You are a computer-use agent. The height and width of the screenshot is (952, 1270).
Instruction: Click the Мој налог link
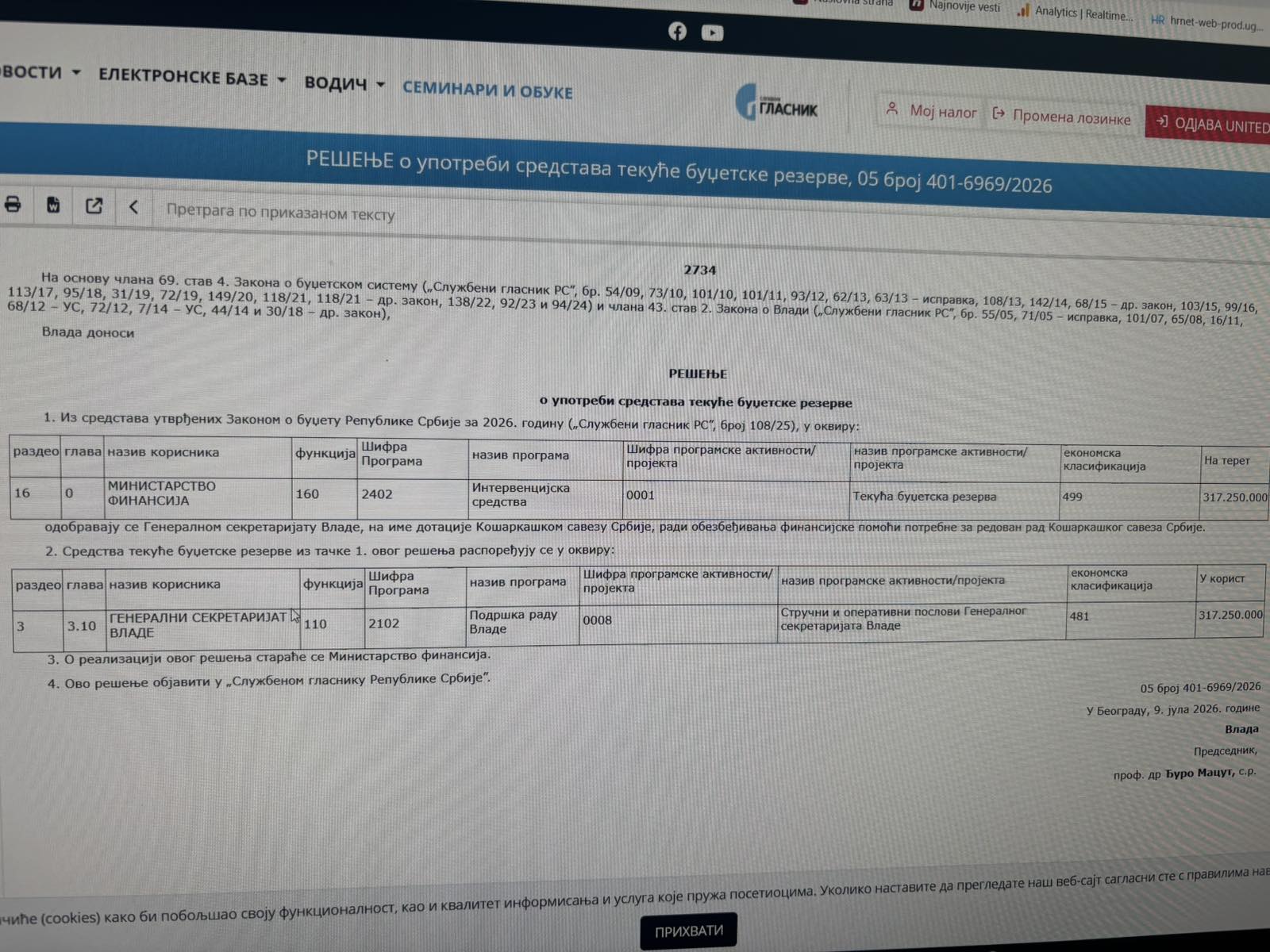coord(942,112)
